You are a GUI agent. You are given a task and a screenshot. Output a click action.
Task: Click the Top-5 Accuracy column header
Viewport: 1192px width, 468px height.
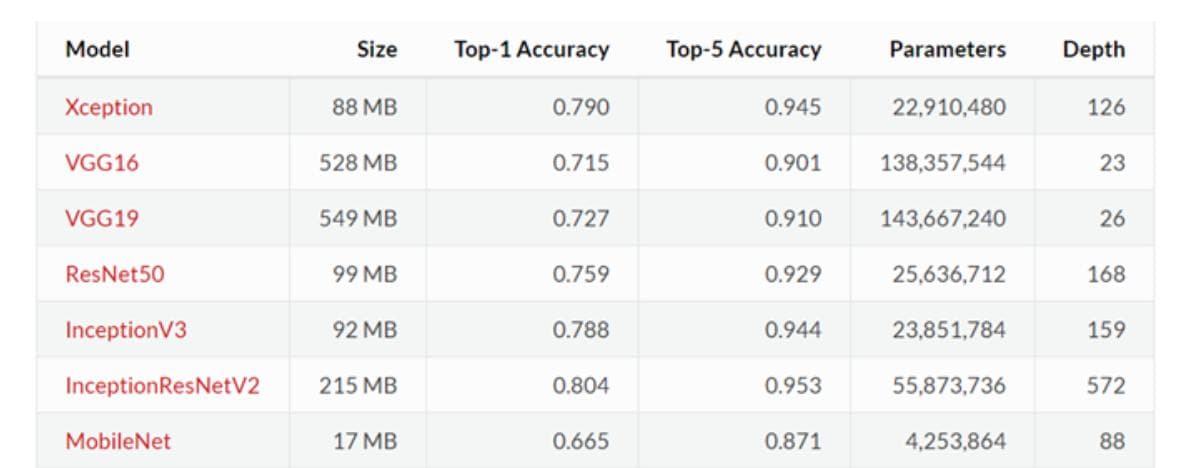pyautogui.click(x=744, y=49)
